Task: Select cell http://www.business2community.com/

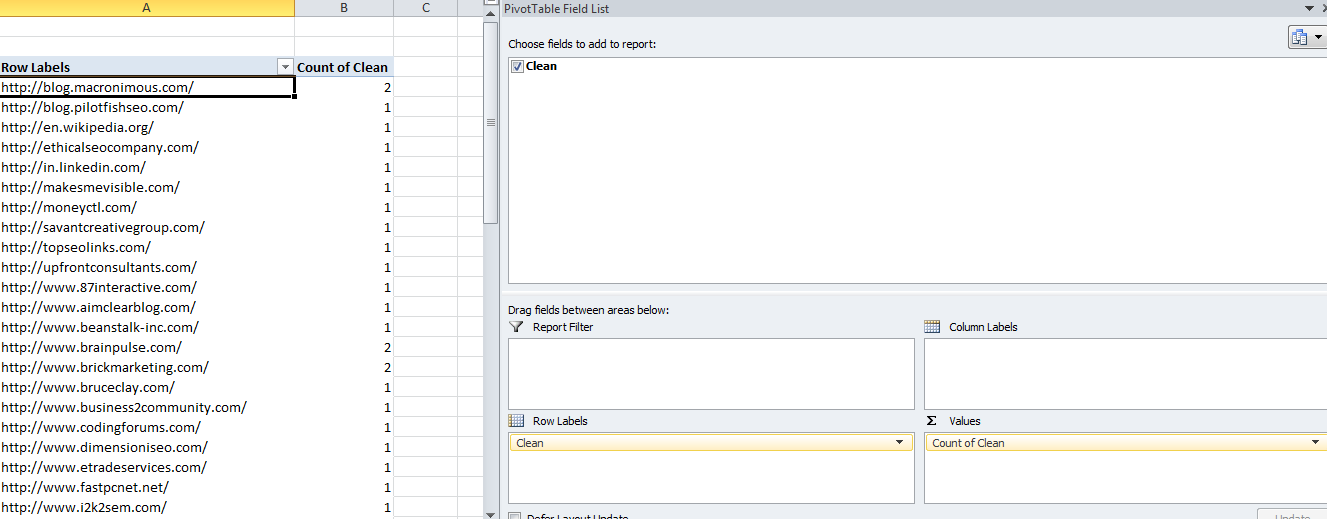Action: (147, 407)
